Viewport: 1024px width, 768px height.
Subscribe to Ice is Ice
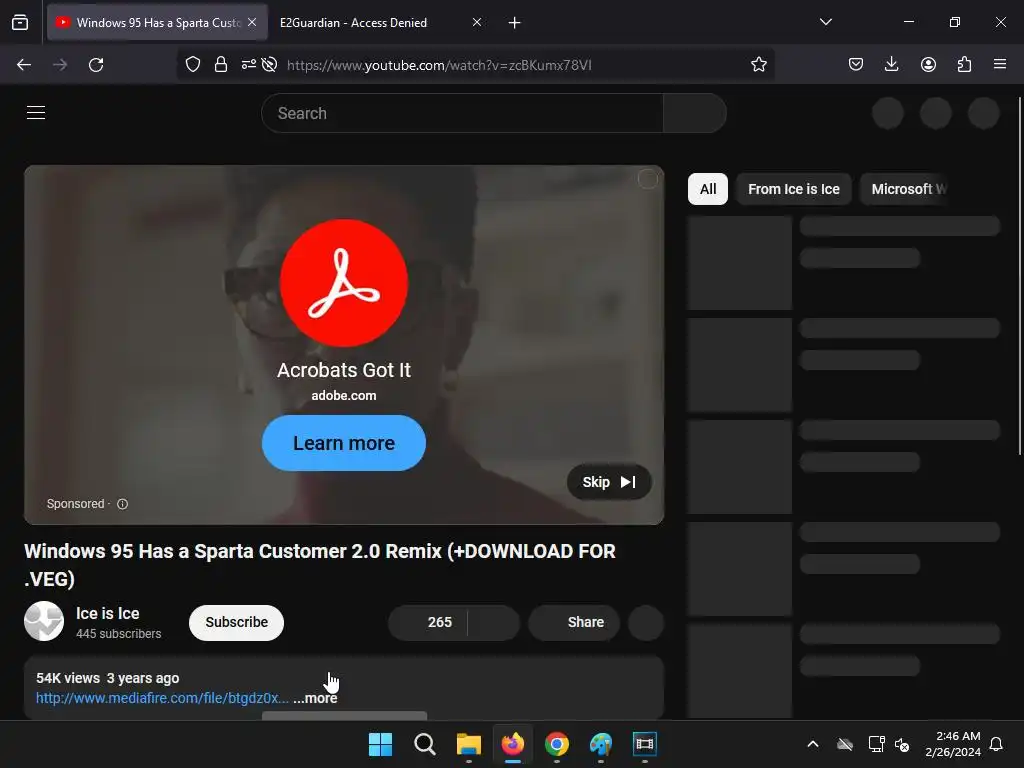pyautogui.click(x=236, y=622)
